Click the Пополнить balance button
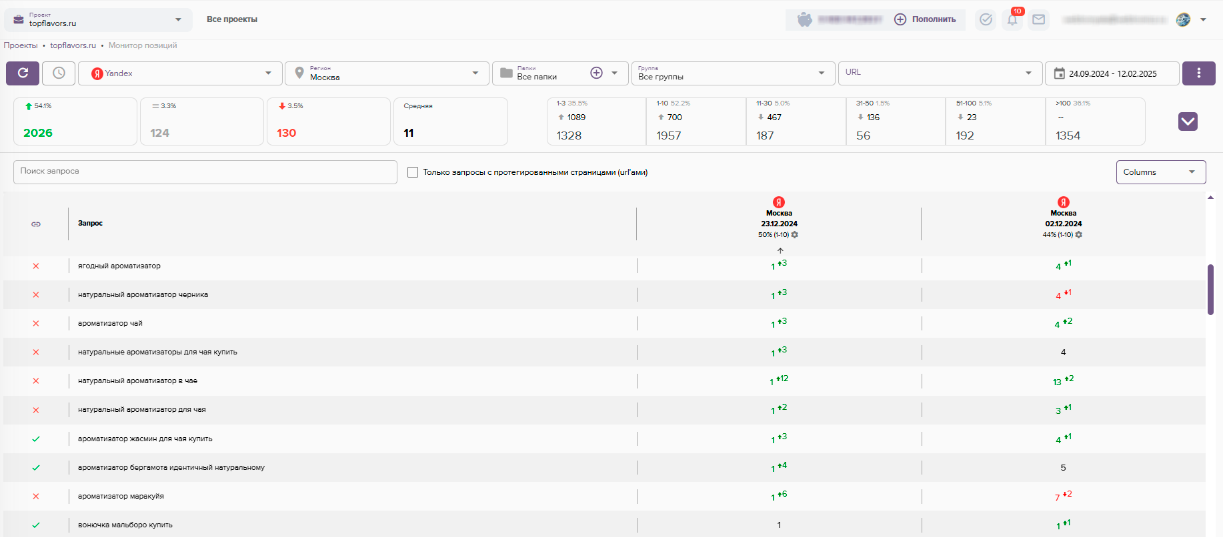This screenshot has height=537, width=1223. 925,19
